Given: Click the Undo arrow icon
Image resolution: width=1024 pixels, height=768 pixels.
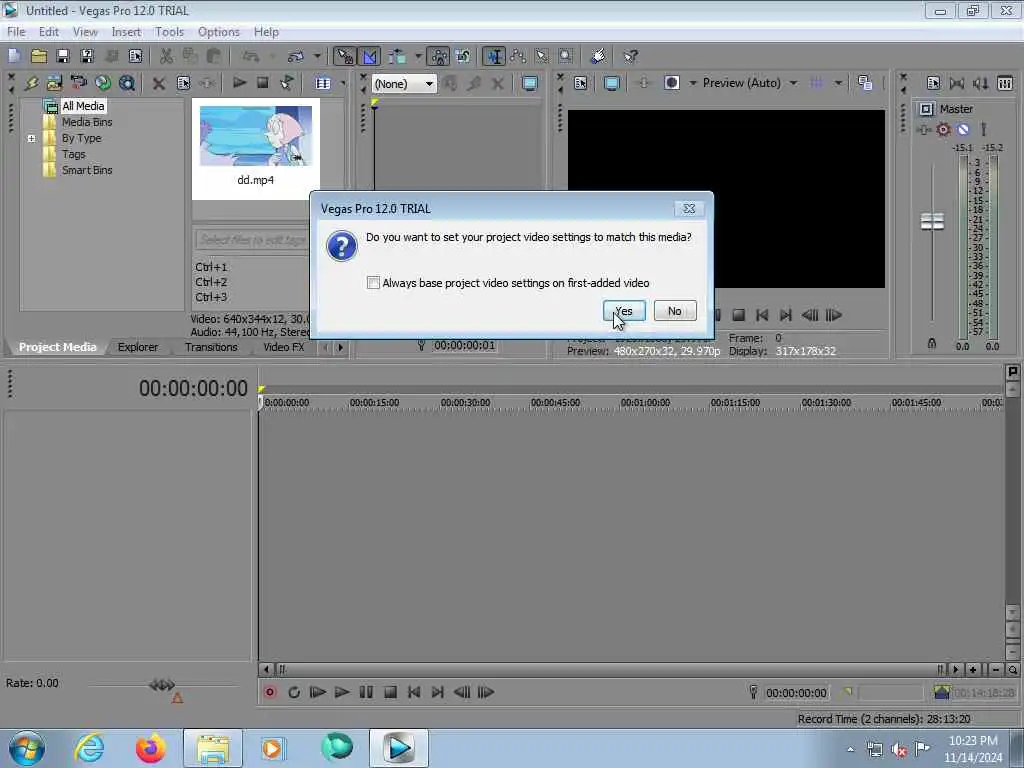Looking at the screenshot, I should click(251, 57).
